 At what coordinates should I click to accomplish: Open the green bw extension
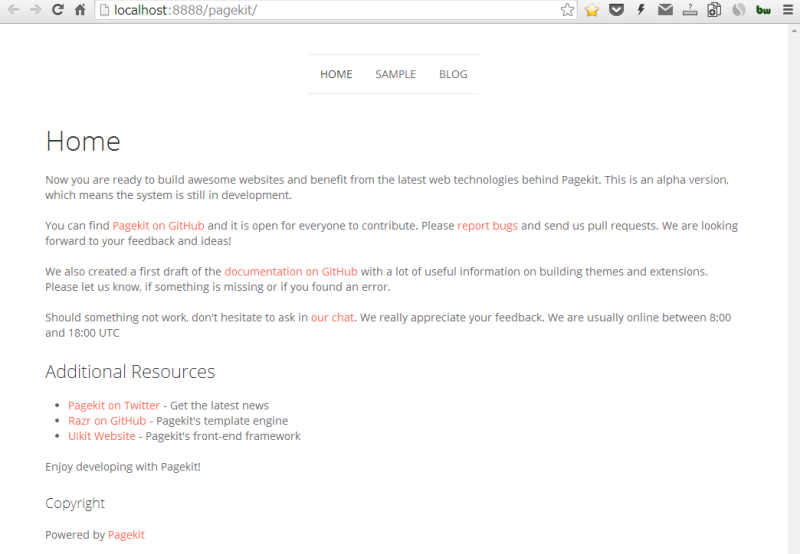click(763, 10)
